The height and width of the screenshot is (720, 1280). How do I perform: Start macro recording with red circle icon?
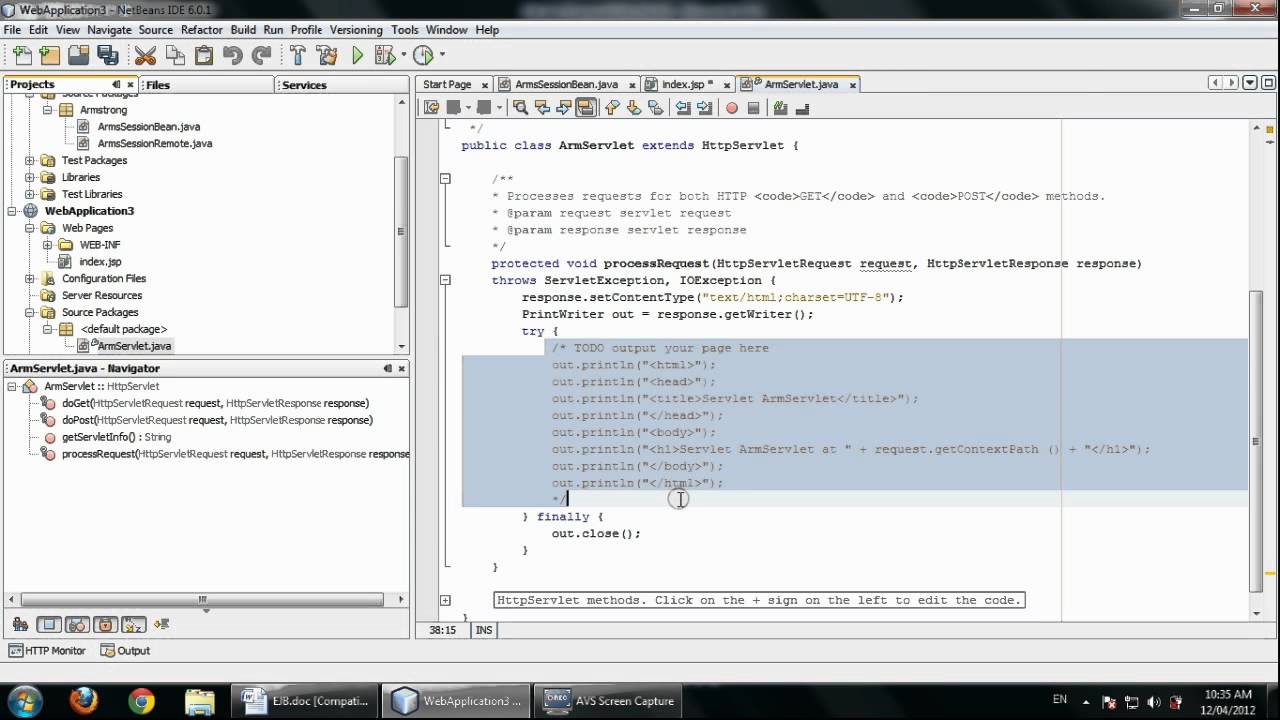(x=731, y=107)
